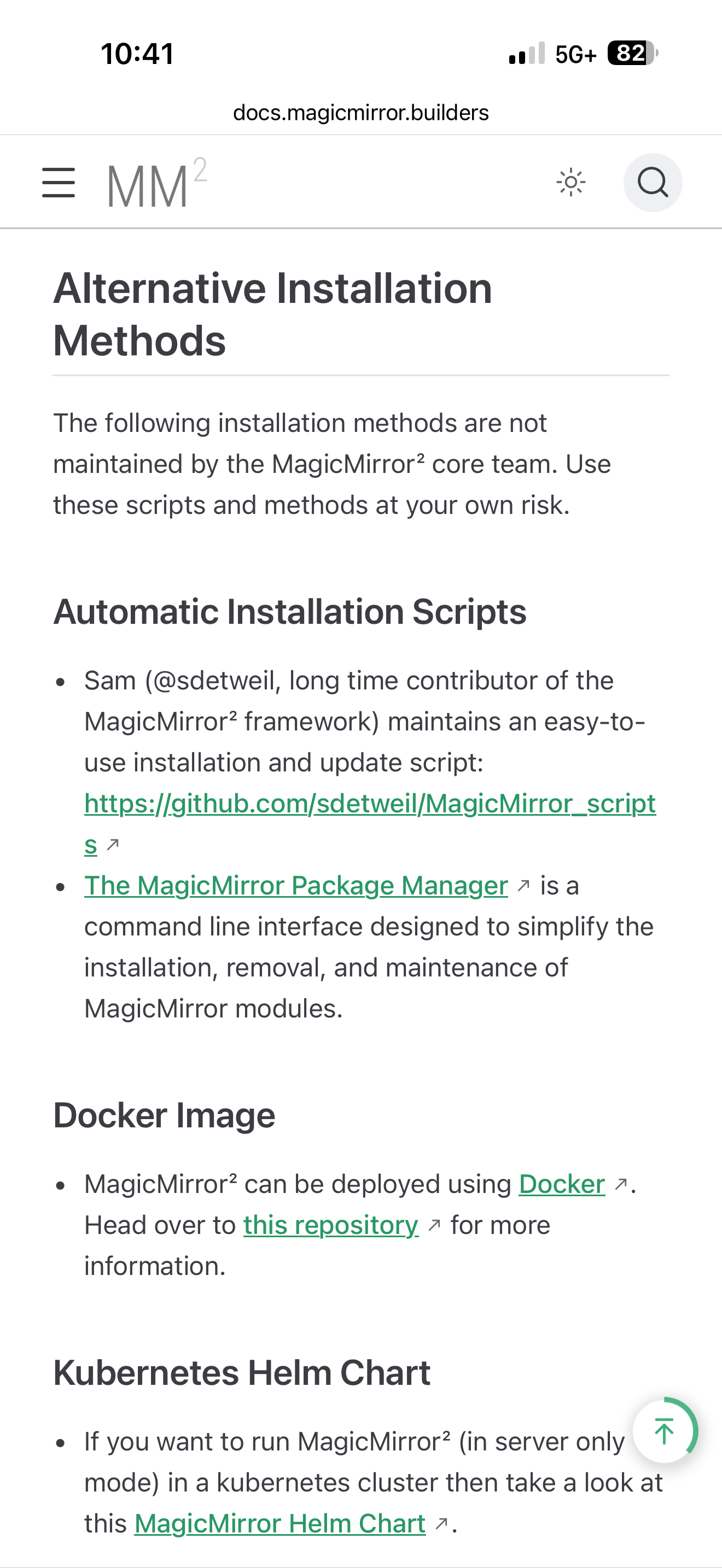
Task: Open the 'this repository' link
Action: tap(330, 1225)
